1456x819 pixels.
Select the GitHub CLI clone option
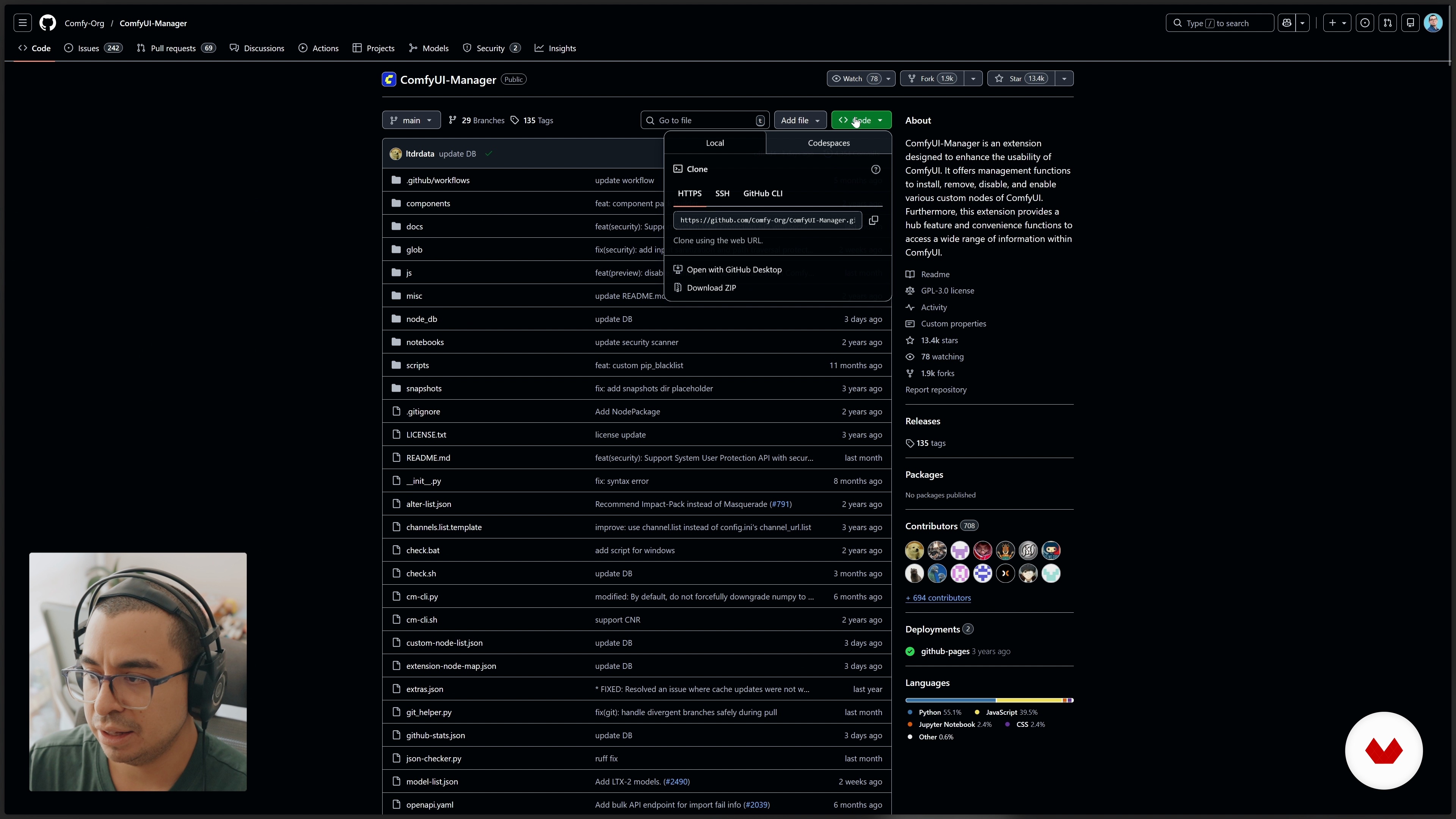[763, 193]
